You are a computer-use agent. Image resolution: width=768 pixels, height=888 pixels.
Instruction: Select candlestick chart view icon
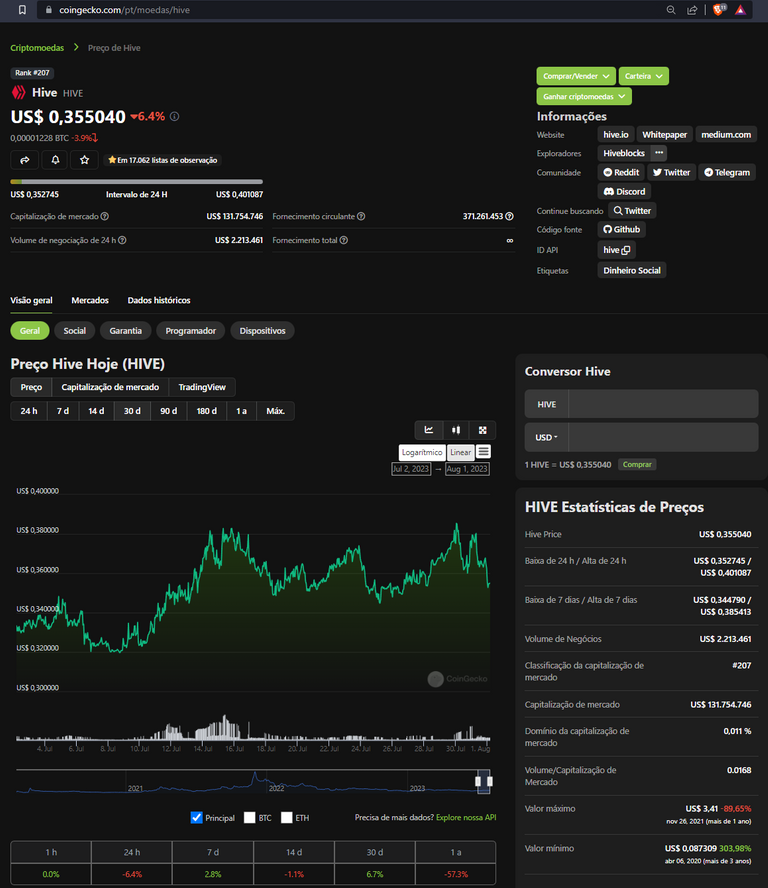tap(456, 430)
